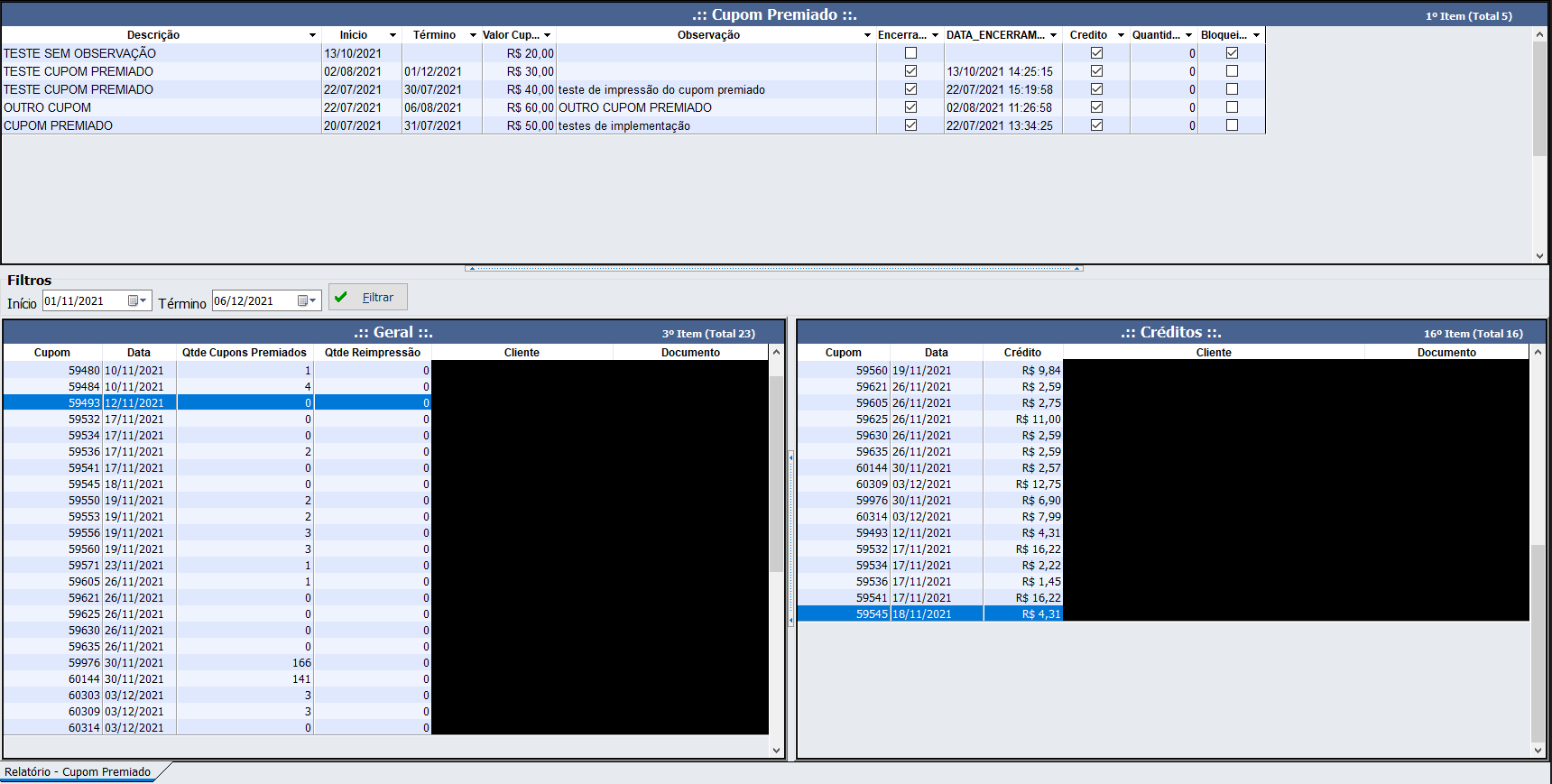
Task: Click scroll-up arrow of the Geral grid
Action: pos(776,353)
